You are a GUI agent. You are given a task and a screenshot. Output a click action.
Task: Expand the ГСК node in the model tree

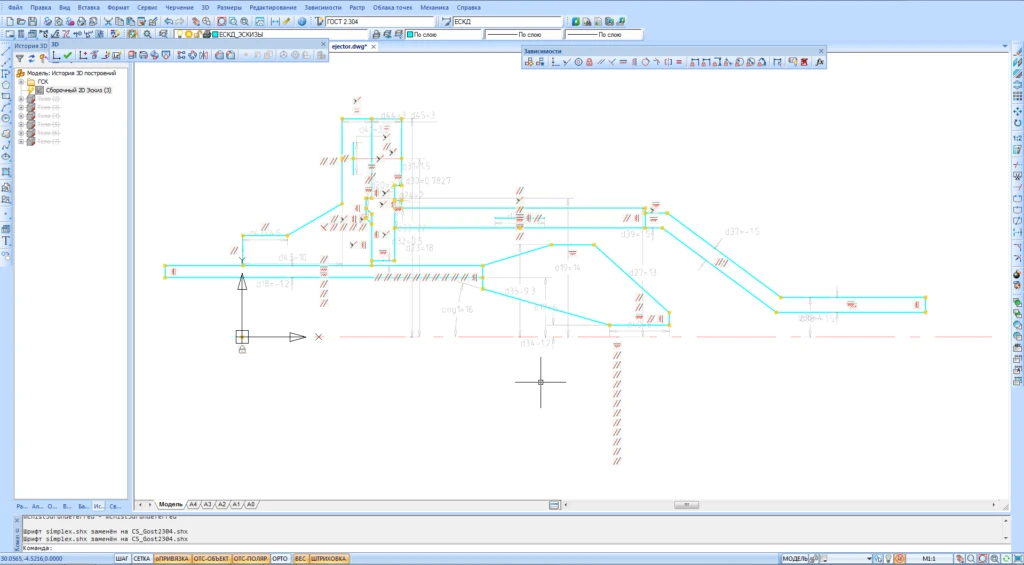click(20, 82)
